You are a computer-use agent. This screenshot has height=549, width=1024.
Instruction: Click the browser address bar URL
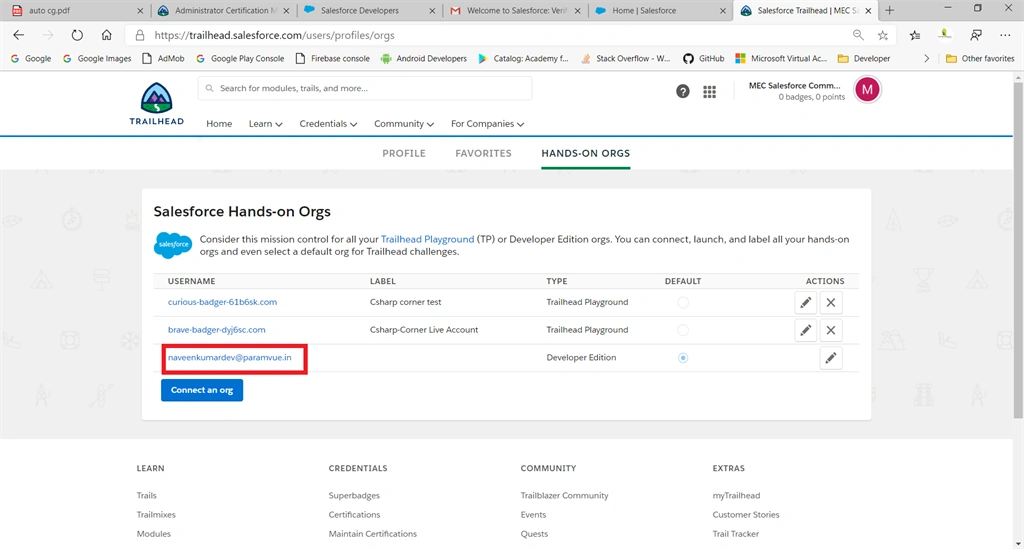point(274,35)
